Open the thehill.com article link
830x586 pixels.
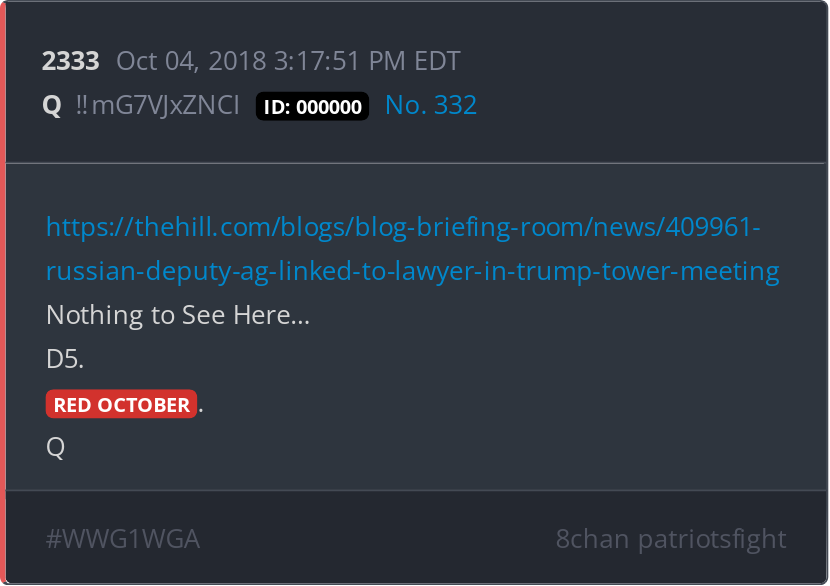(403, 228)
